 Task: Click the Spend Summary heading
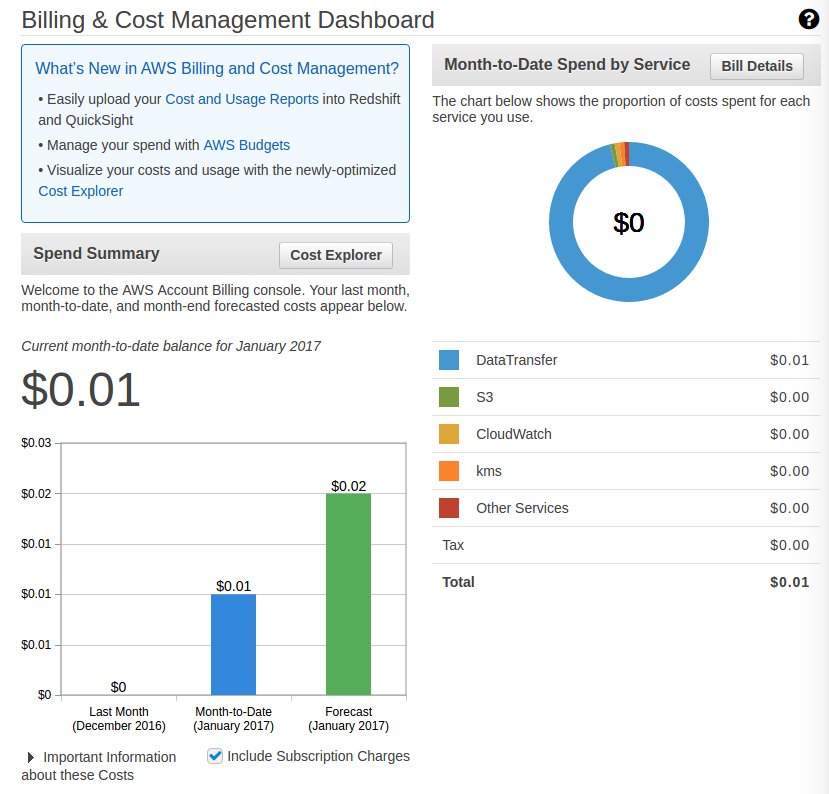tap(96, 253)
